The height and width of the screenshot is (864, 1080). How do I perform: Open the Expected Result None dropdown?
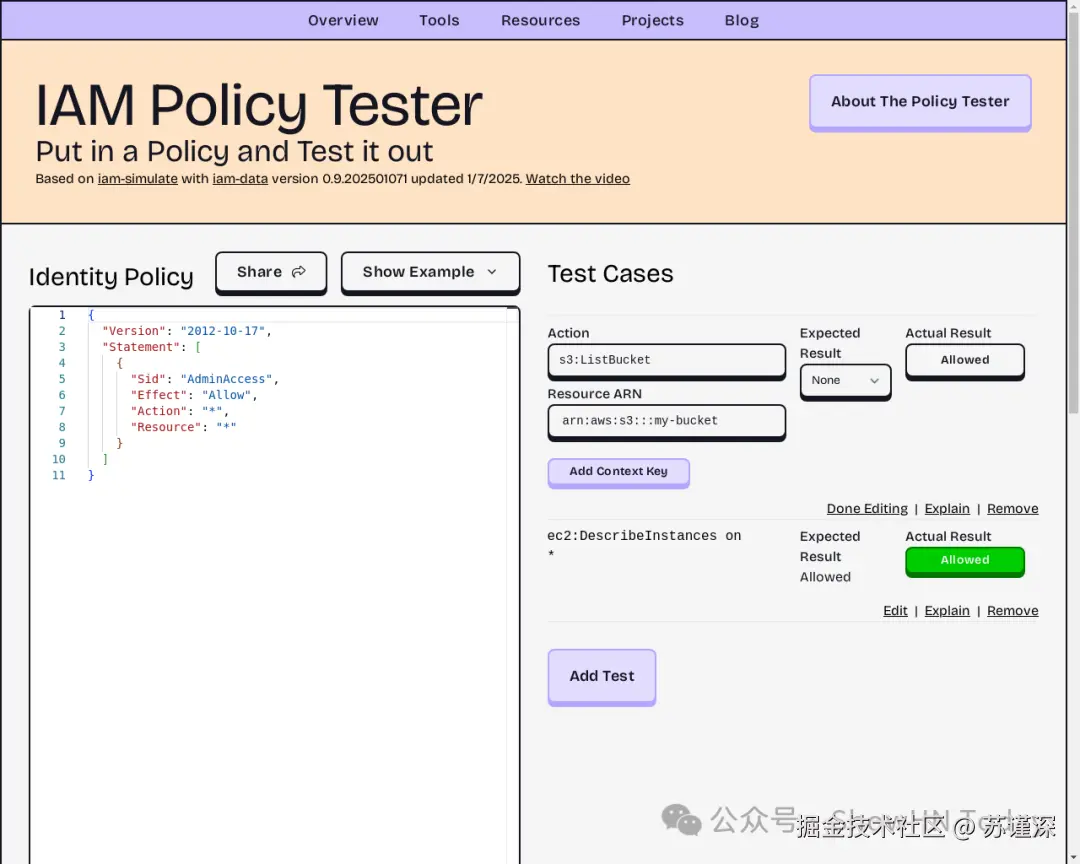click(x=845, y=381)
